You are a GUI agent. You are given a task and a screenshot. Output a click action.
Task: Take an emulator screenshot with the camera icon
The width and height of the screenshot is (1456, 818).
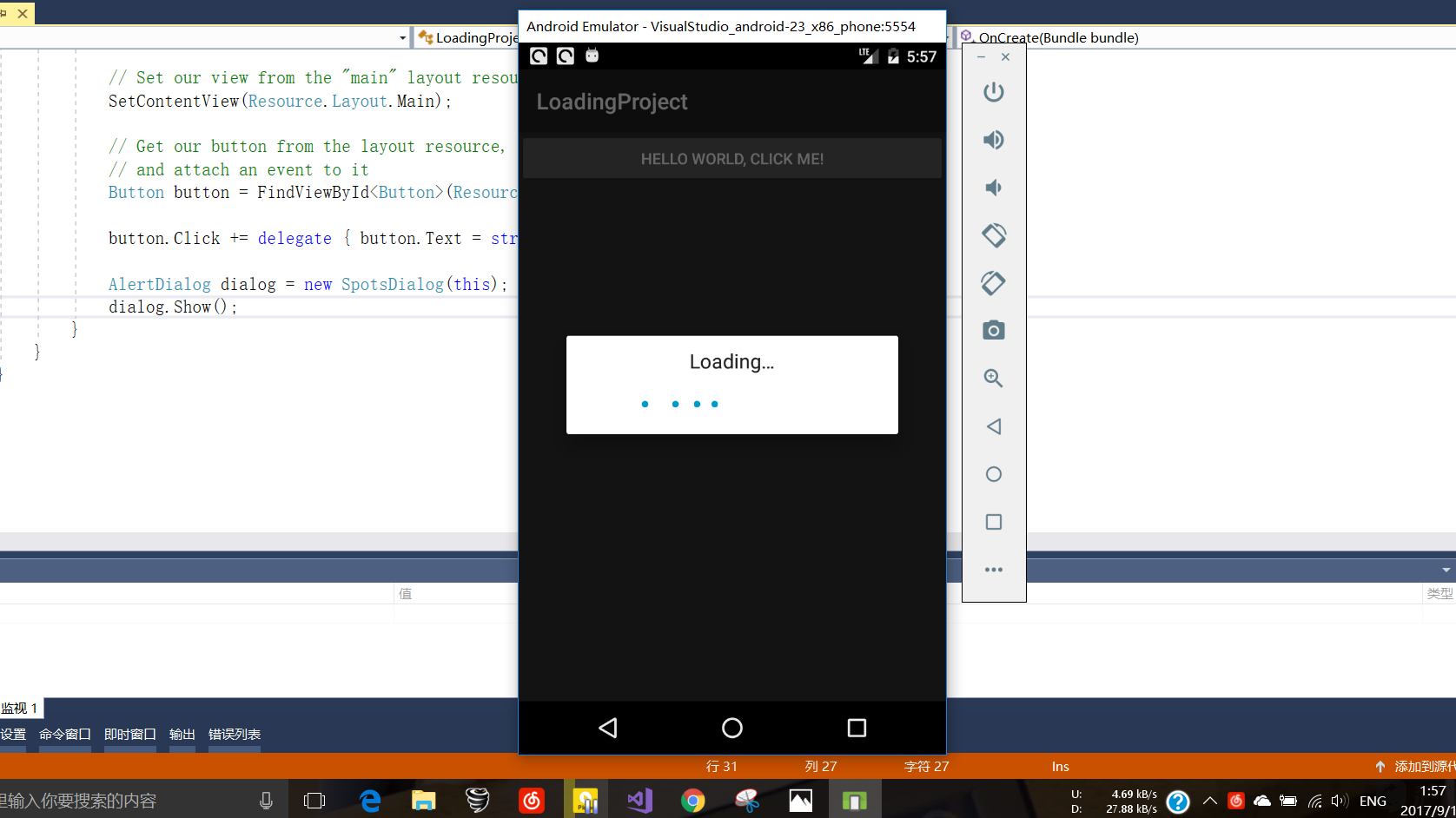click(x=994, y=331)
